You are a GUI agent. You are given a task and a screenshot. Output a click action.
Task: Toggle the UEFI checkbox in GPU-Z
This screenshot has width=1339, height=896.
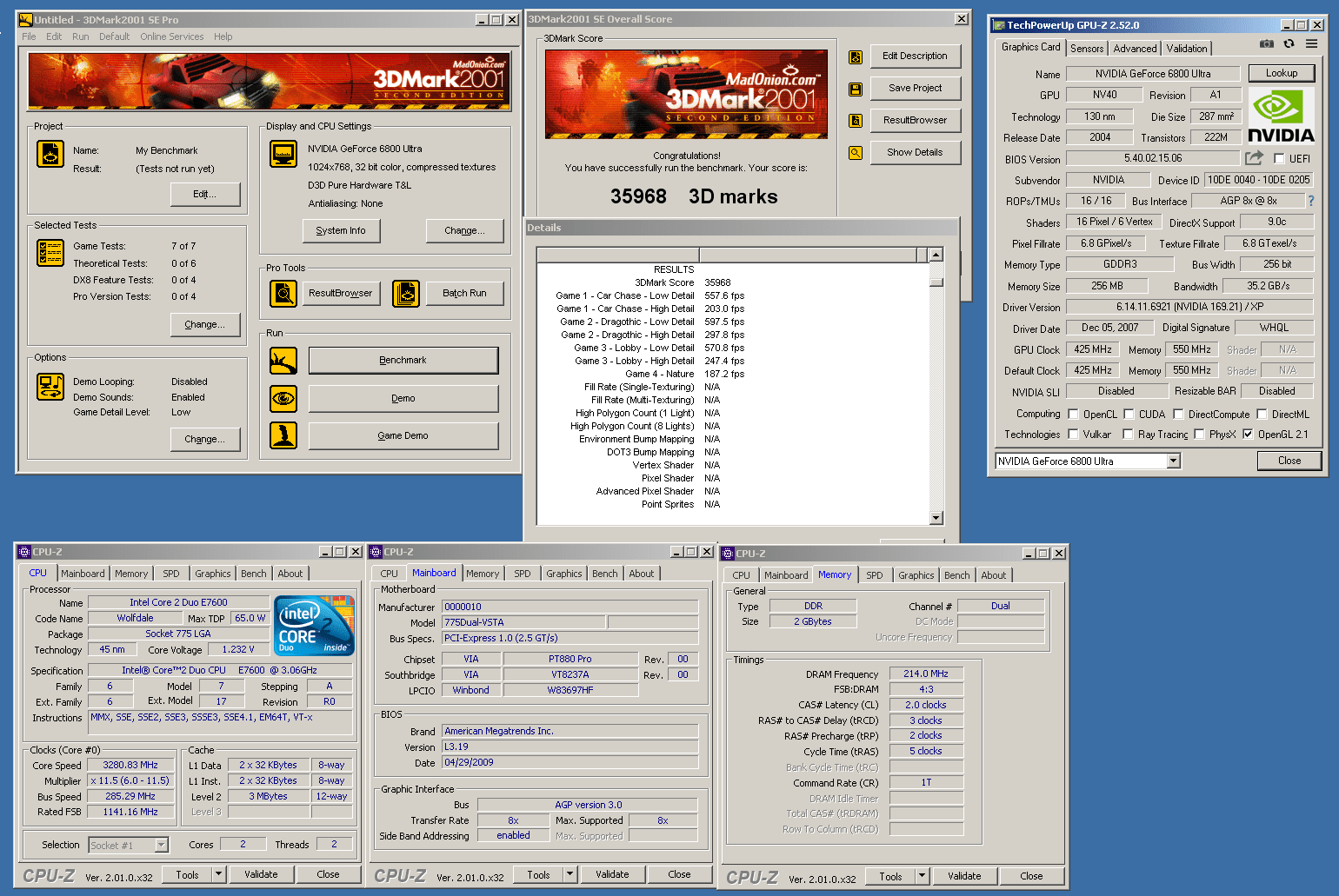(x=1279, y=158)
